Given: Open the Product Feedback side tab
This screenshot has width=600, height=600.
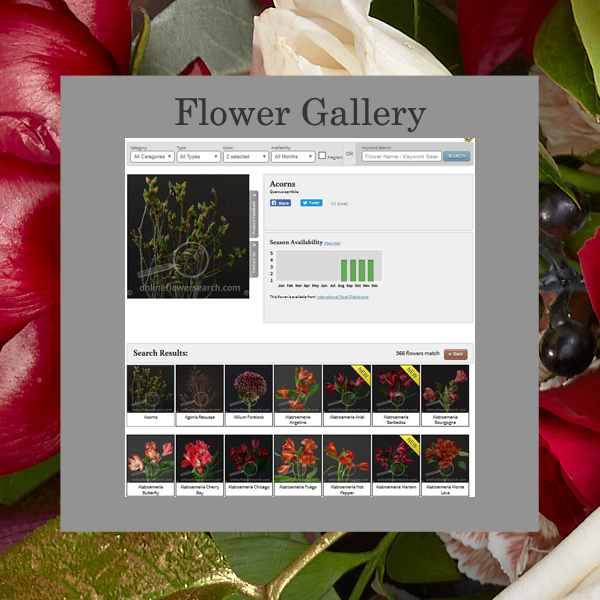Looking at the screenshot, I should [254, 214].
